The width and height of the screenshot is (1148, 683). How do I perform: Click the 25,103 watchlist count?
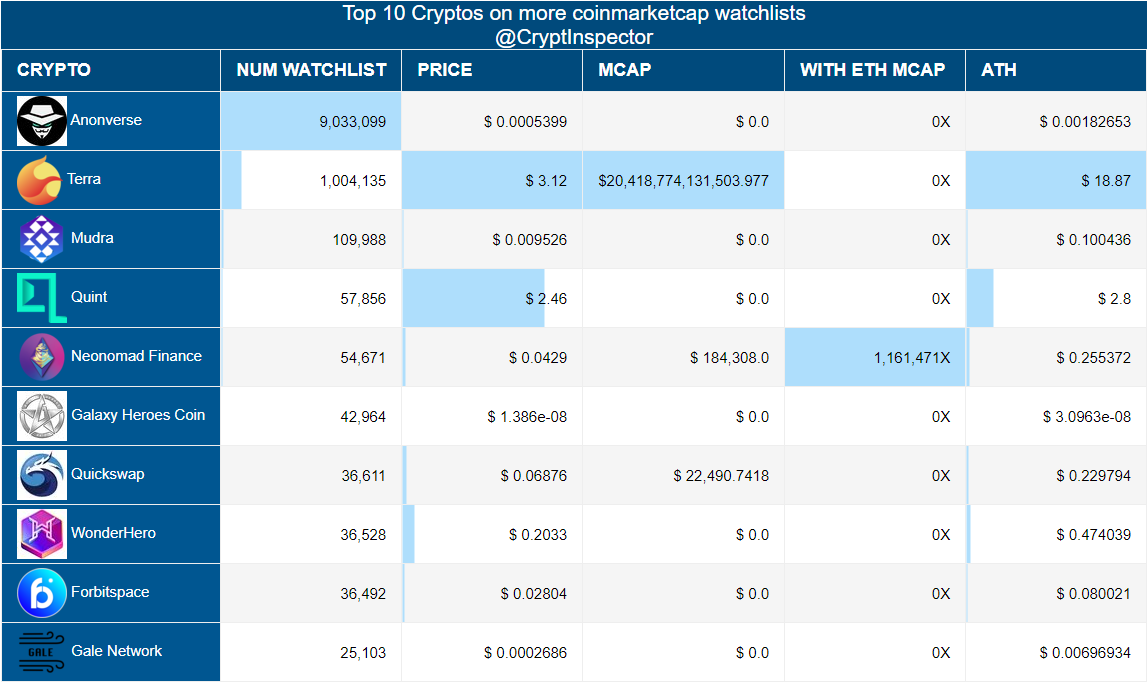[x=363, y=653]
